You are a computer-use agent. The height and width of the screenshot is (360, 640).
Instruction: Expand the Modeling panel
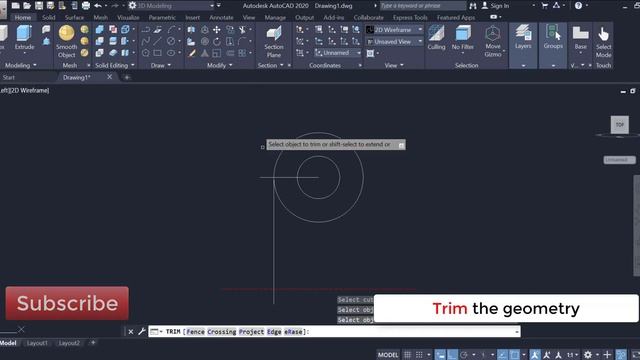click(20, 65)
